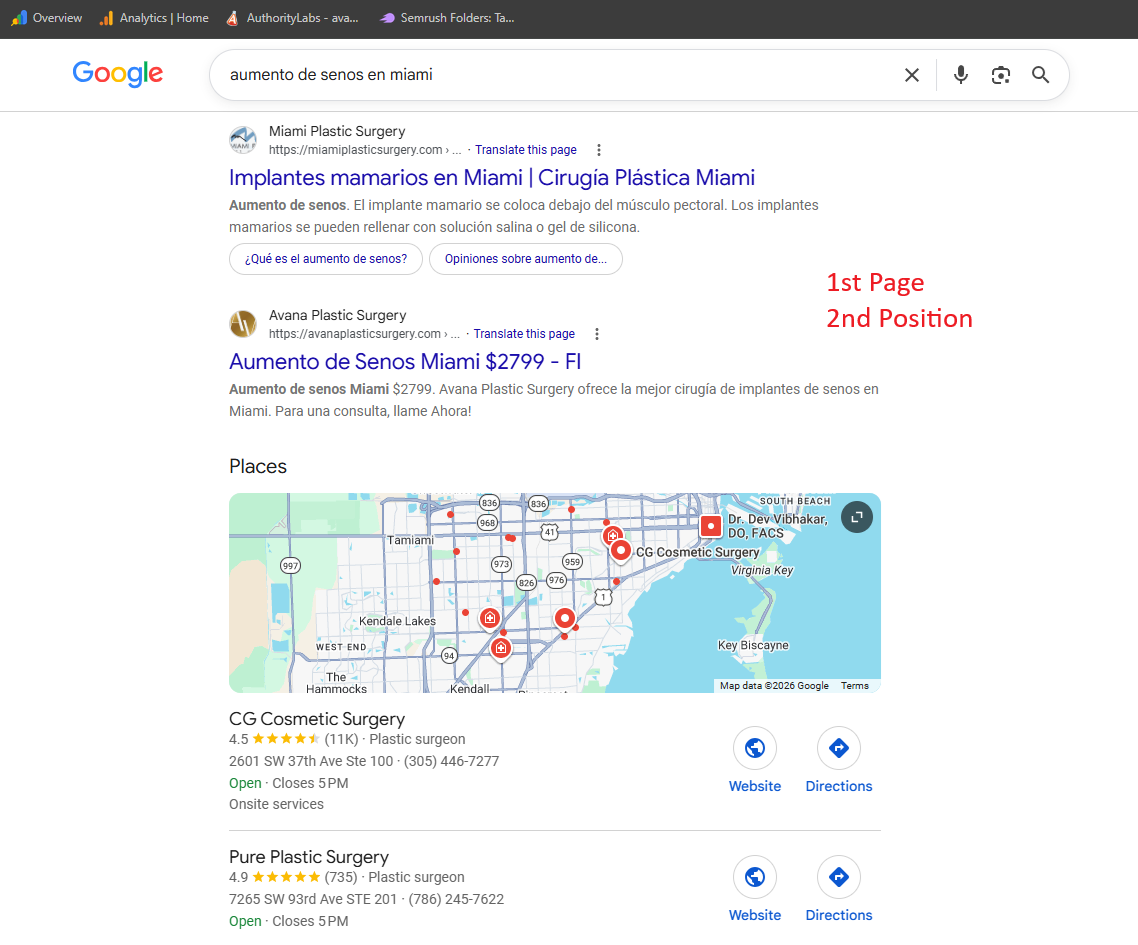Click 'Key Biscayne' label on map
1138x945 pixels.
(753, 645)
